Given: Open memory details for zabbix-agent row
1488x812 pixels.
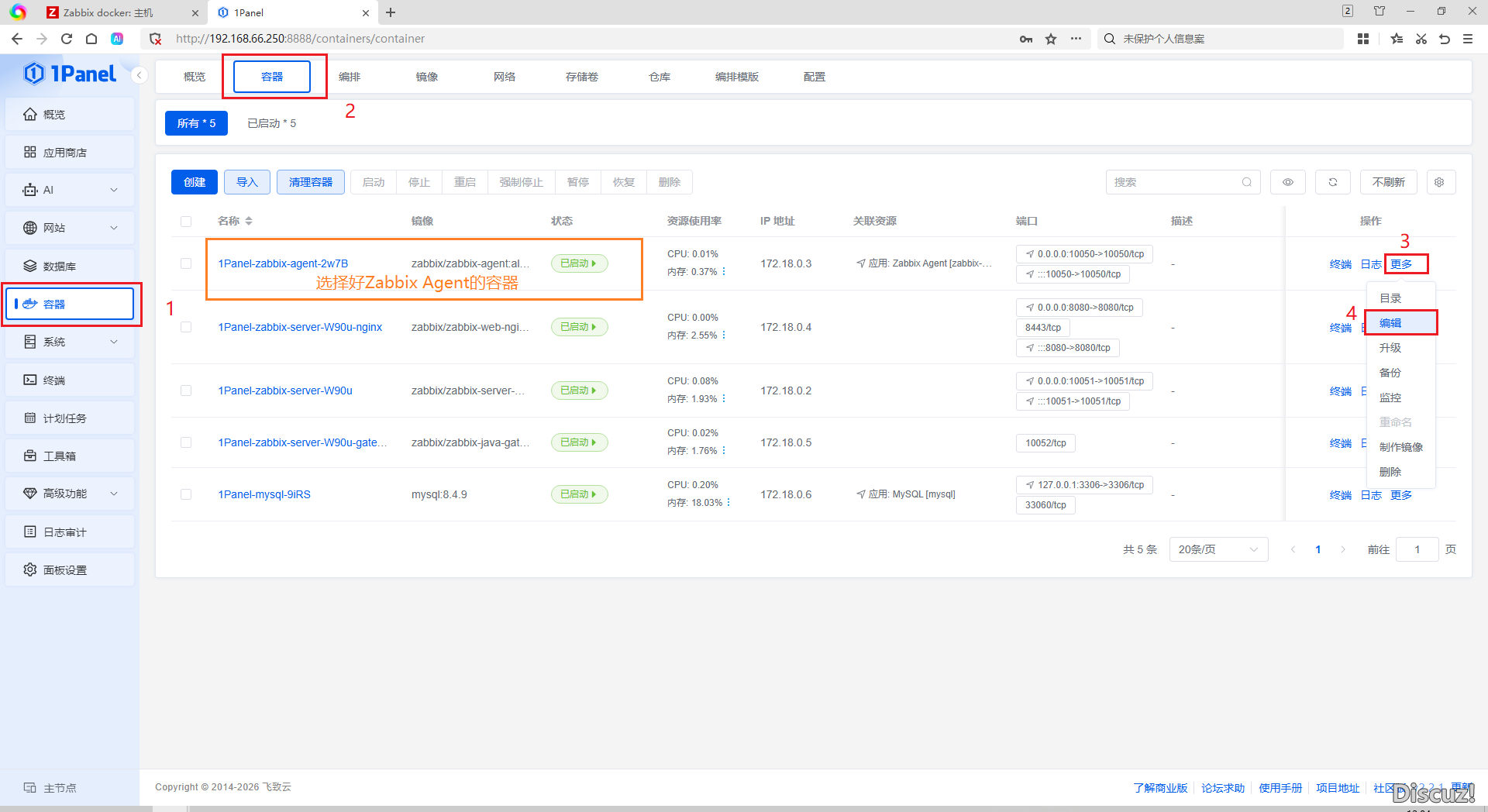Looking at the screenshot, I should [724, 272].
